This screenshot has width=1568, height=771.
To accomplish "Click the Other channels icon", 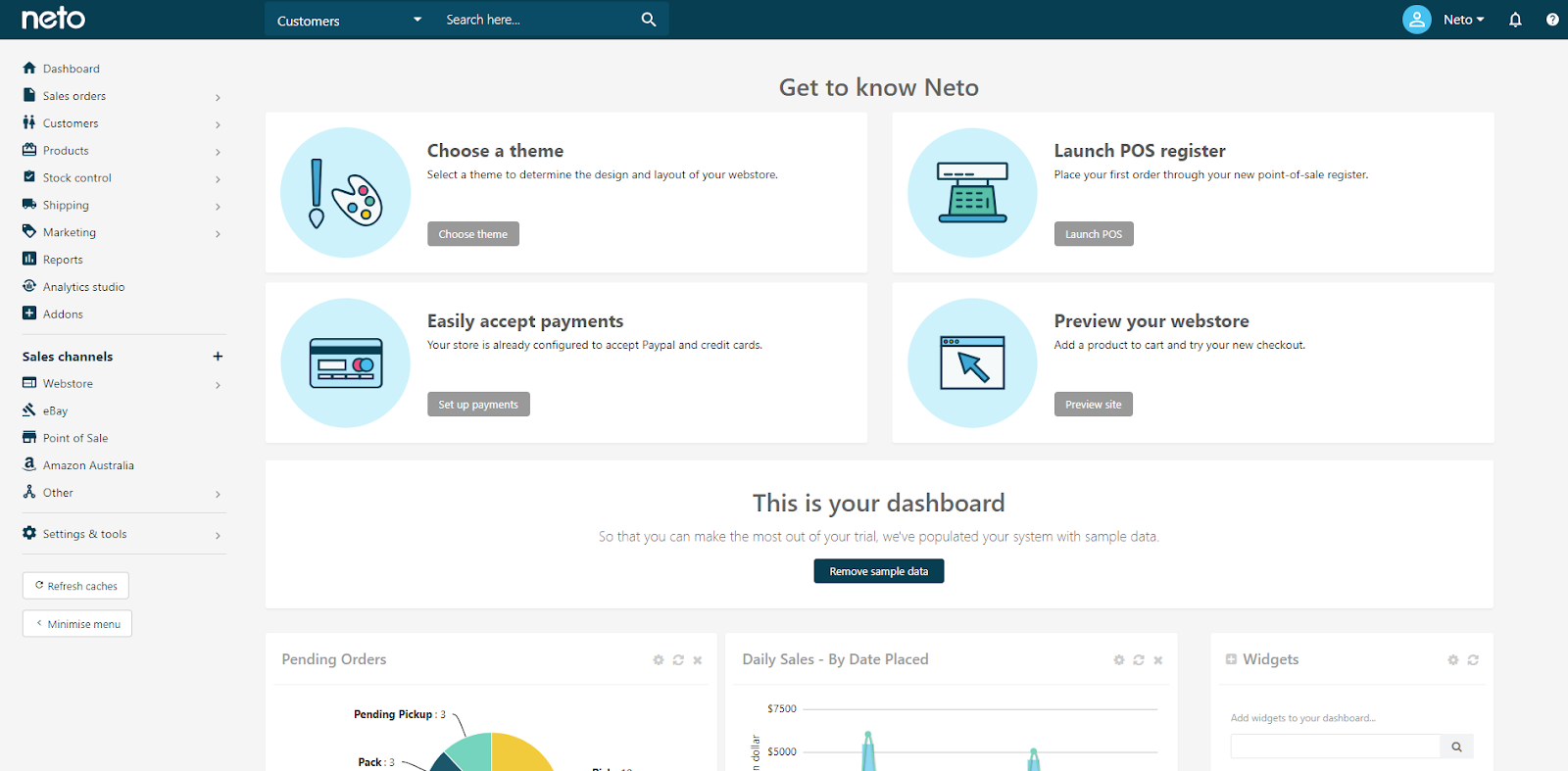I will coord(29,492).
